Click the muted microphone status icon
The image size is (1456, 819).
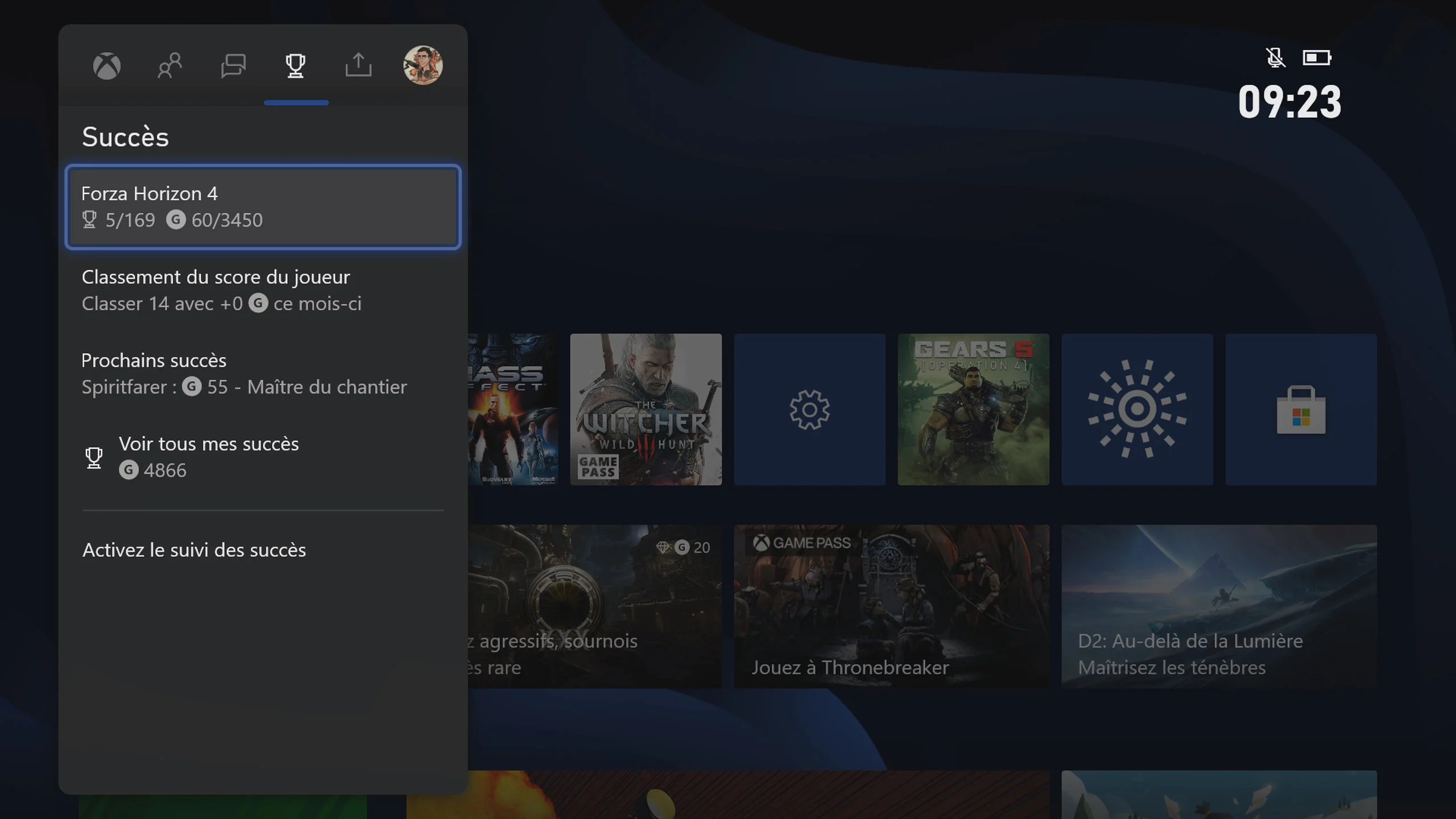point(1275,57)
